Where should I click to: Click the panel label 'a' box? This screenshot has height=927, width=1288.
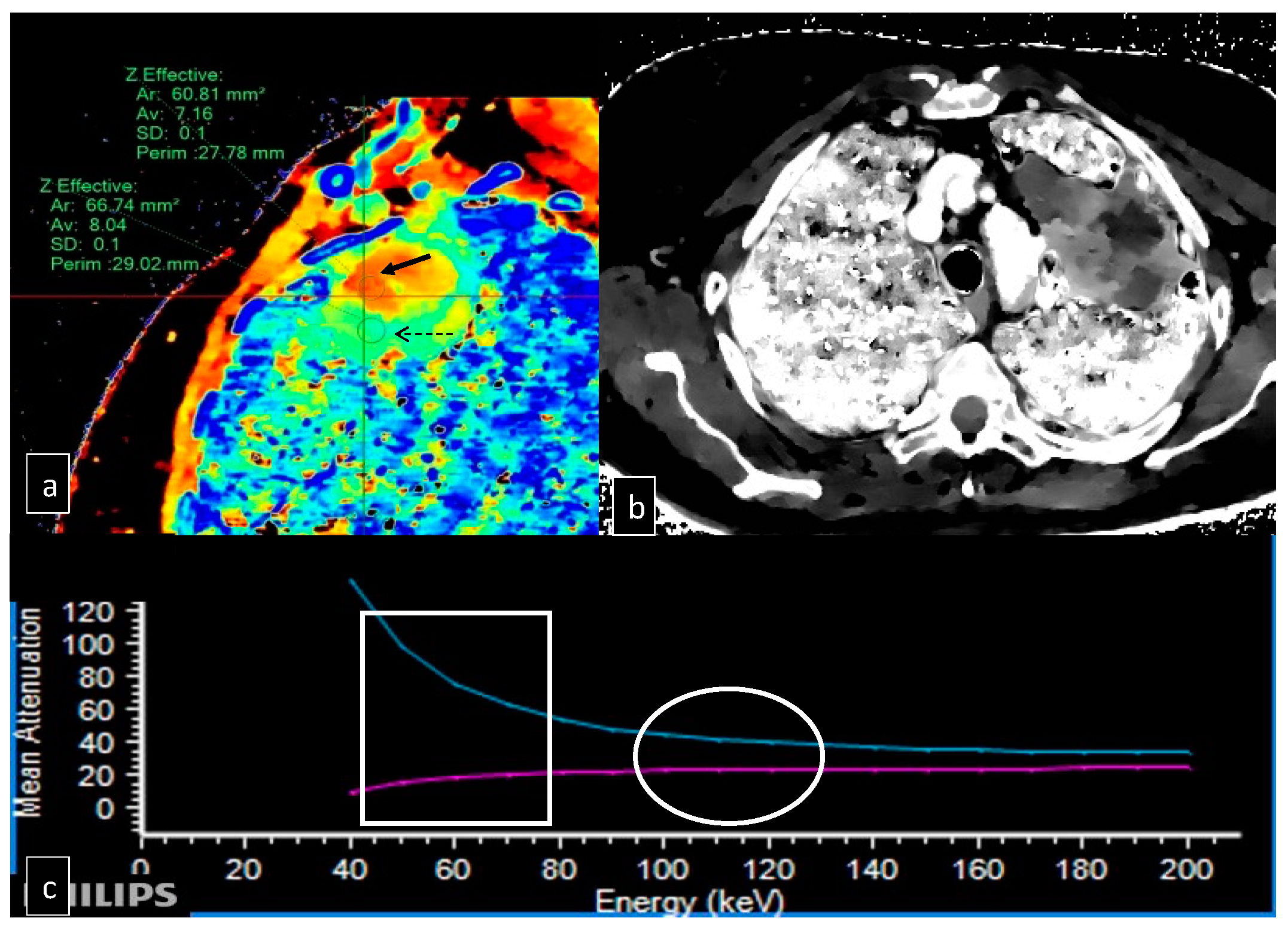click(x=48, y=483)
